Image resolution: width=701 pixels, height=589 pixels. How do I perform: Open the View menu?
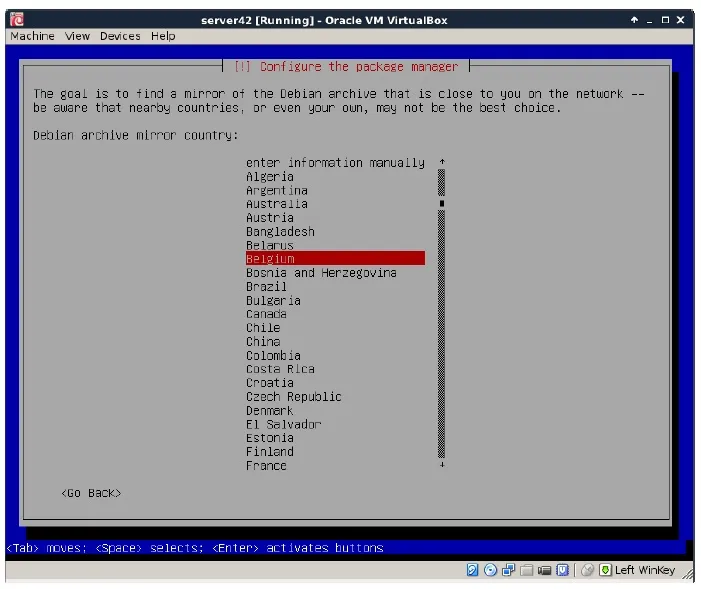[x=77, y=36]
